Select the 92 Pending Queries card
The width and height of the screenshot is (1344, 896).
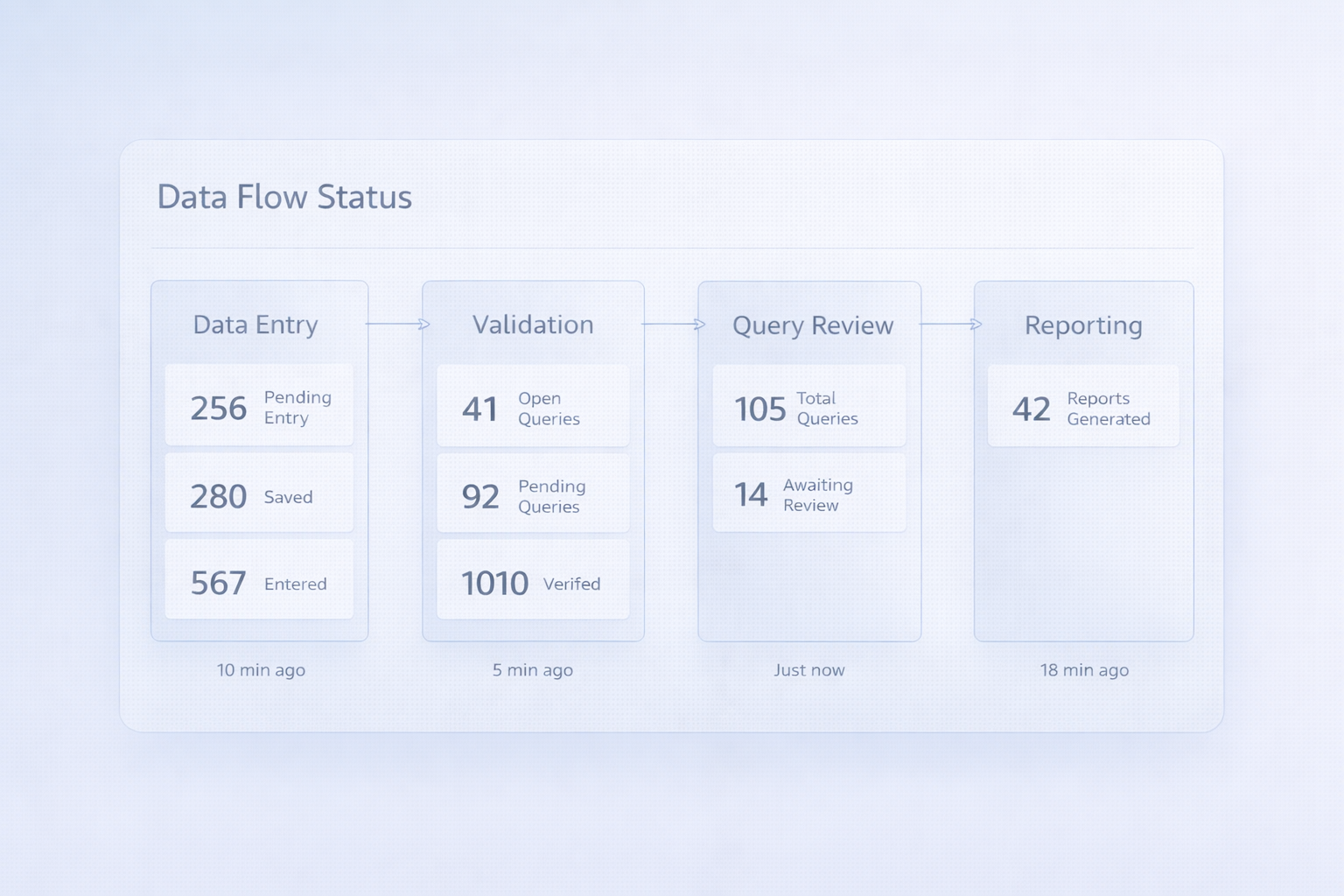[x=533, y=494]
